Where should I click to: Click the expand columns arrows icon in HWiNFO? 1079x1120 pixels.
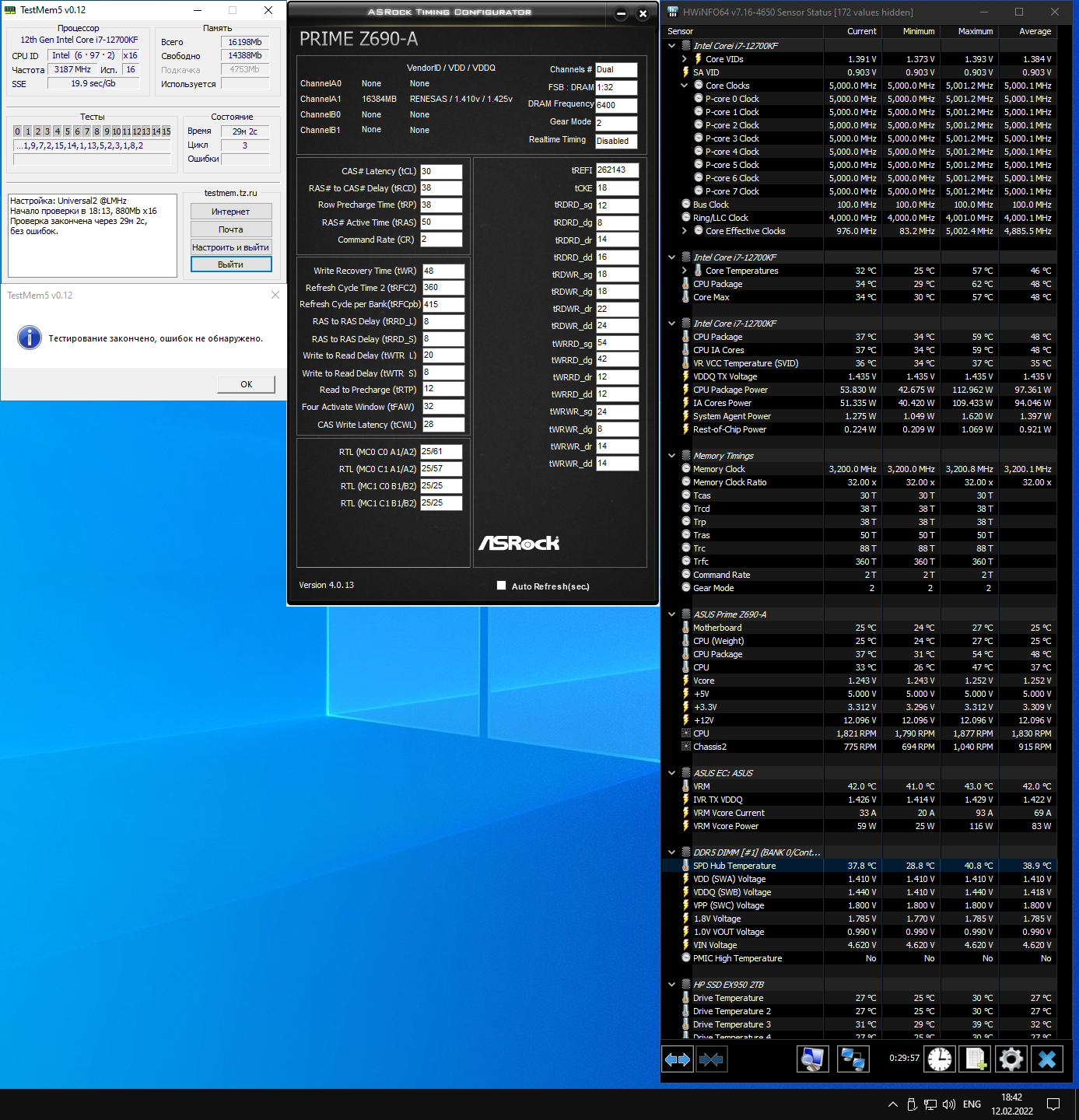click(x=678, y=1059)
